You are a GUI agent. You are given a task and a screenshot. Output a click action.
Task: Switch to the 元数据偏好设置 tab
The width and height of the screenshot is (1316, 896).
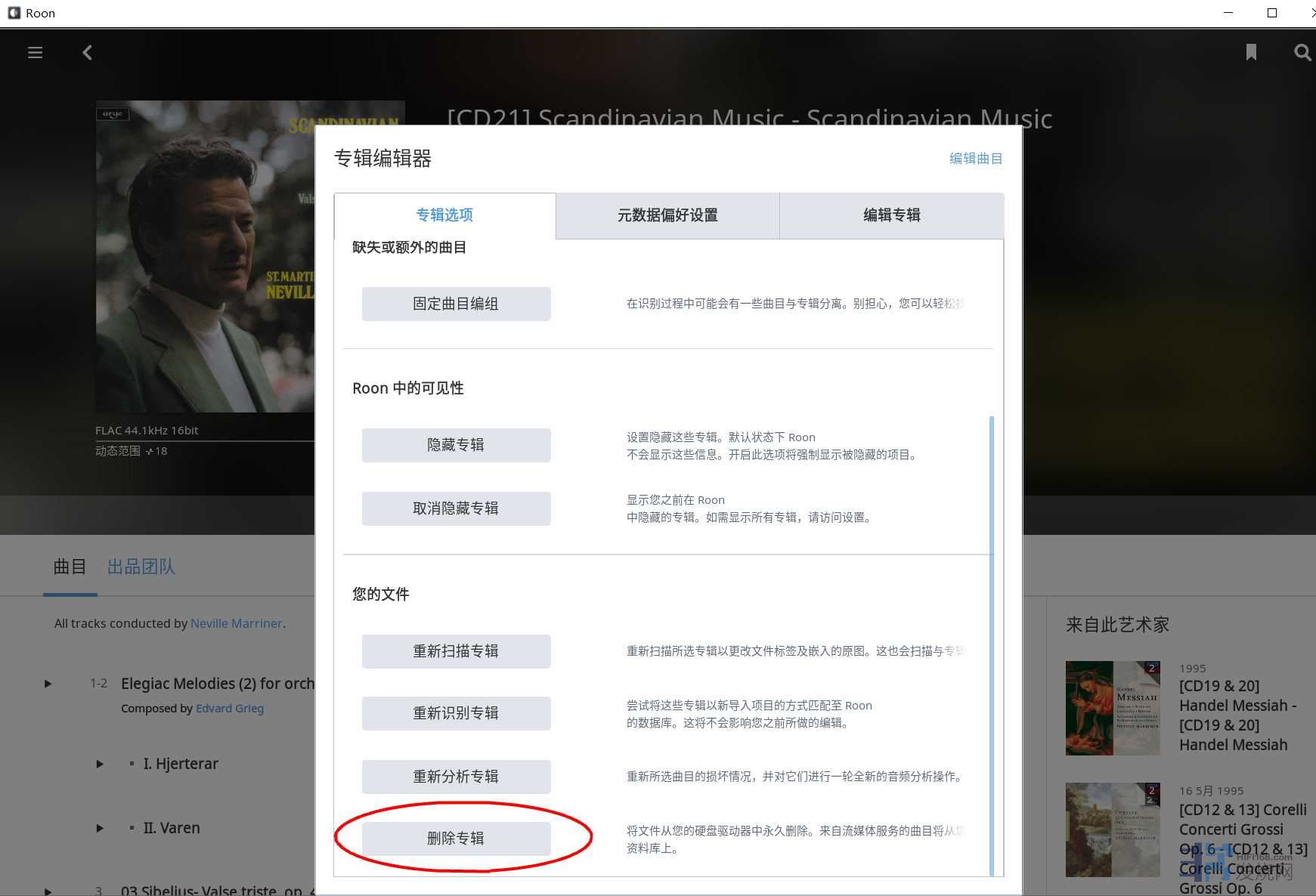667,215
